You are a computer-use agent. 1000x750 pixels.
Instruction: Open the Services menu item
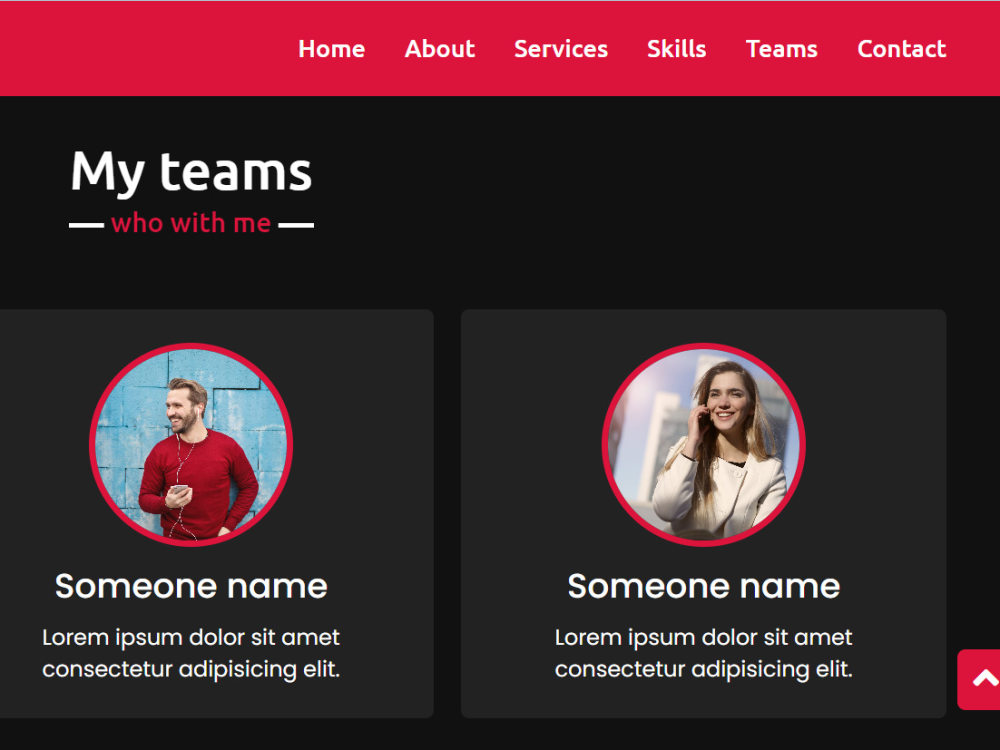click(x=561, y=49)
